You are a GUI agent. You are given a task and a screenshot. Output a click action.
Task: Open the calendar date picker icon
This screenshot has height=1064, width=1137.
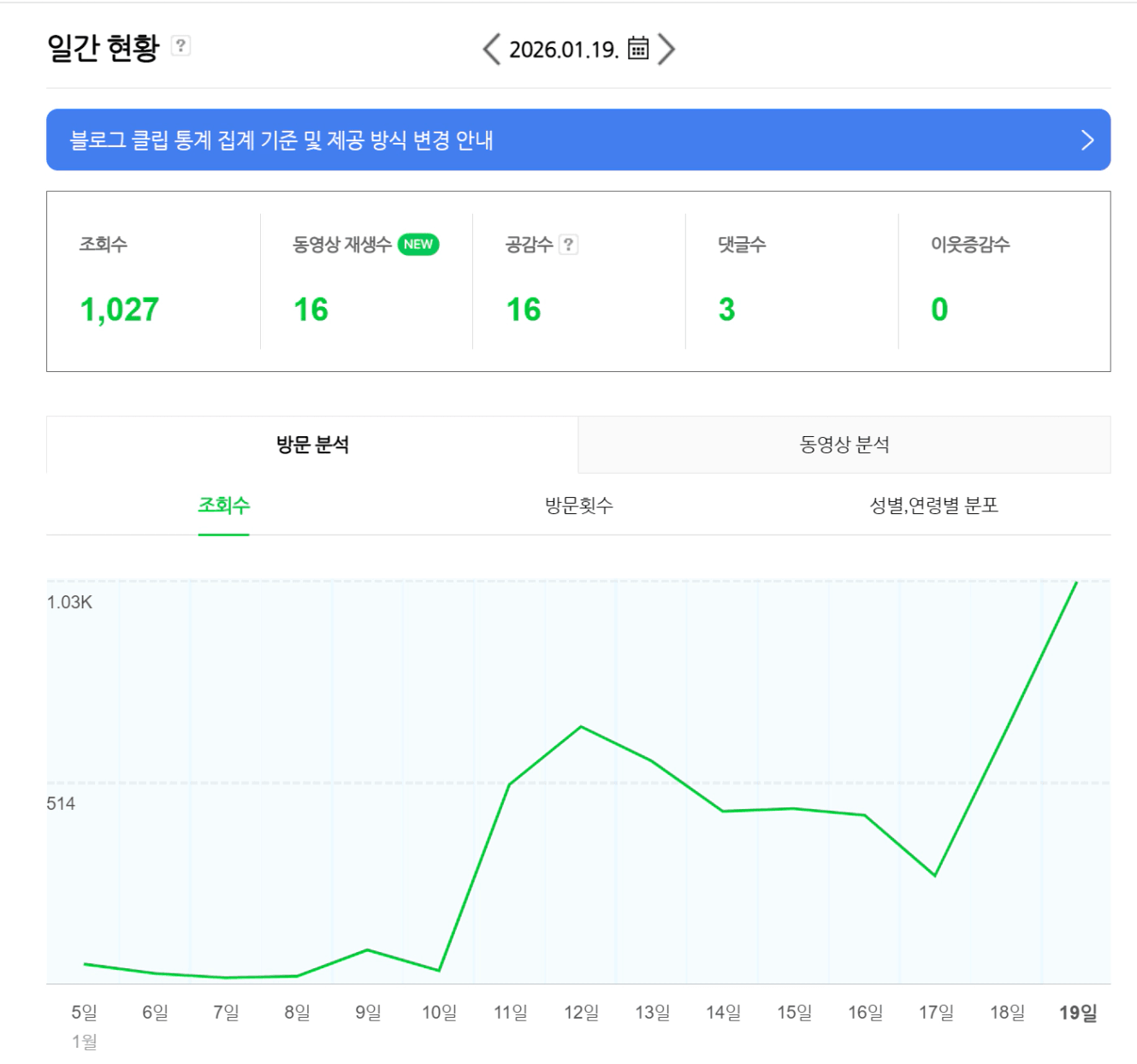point(638,49)
